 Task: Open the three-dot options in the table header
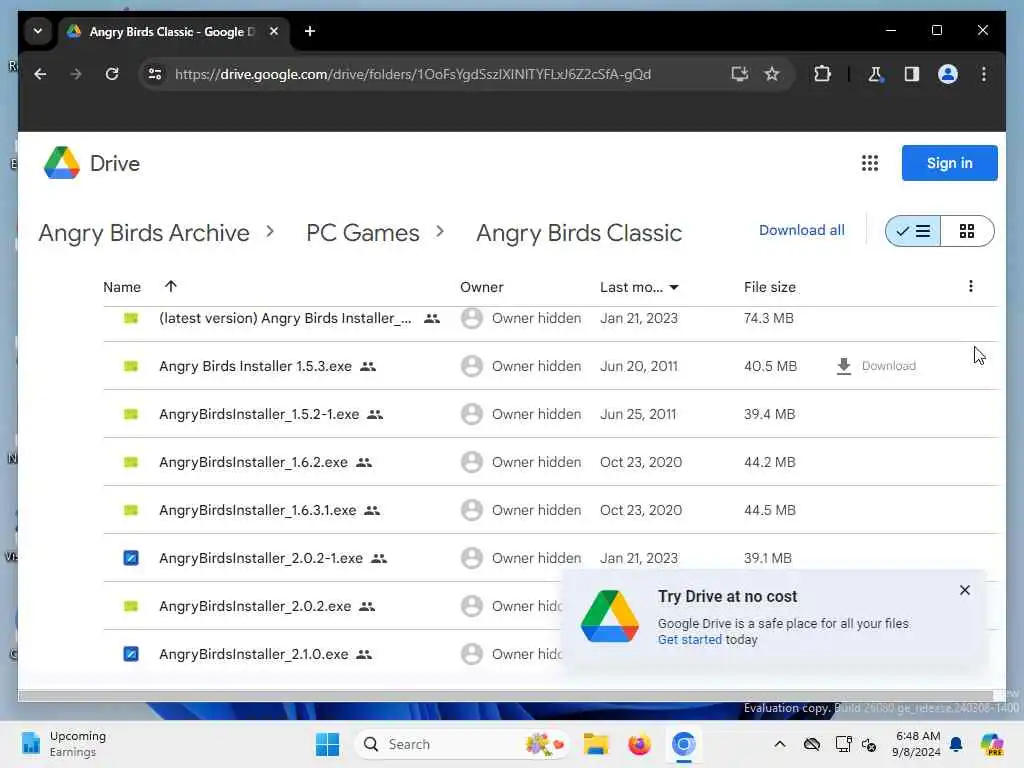pos(970,286)
